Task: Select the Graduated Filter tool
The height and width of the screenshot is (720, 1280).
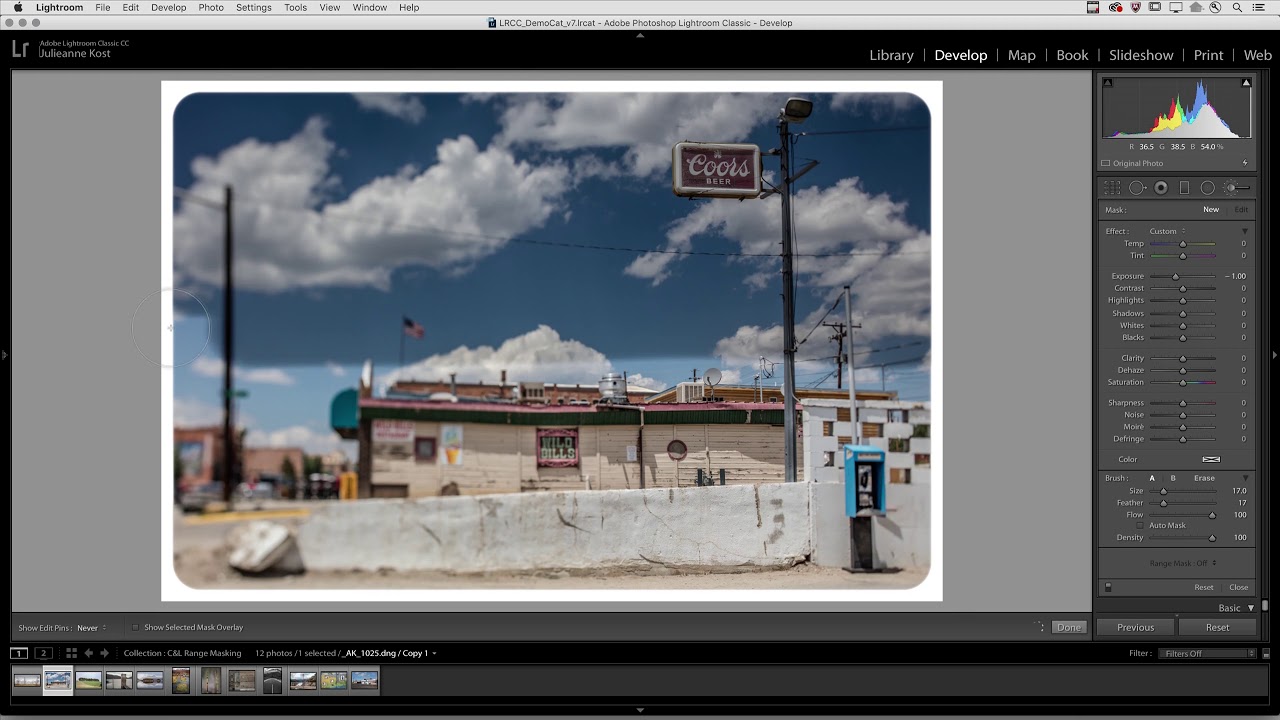Action: (1184, 188)
